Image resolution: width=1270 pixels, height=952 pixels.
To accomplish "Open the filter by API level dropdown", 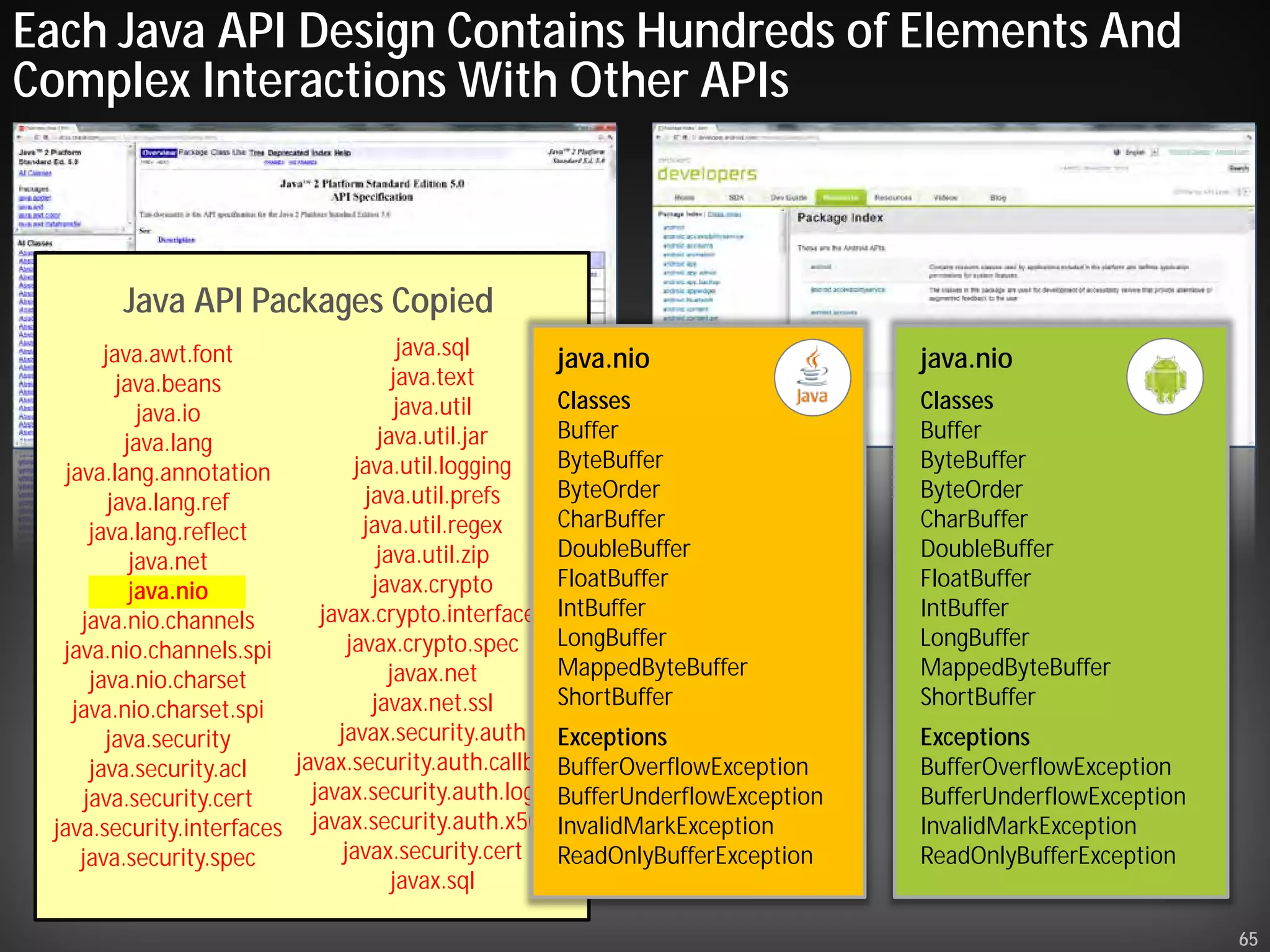I will tap(1243, 192).
